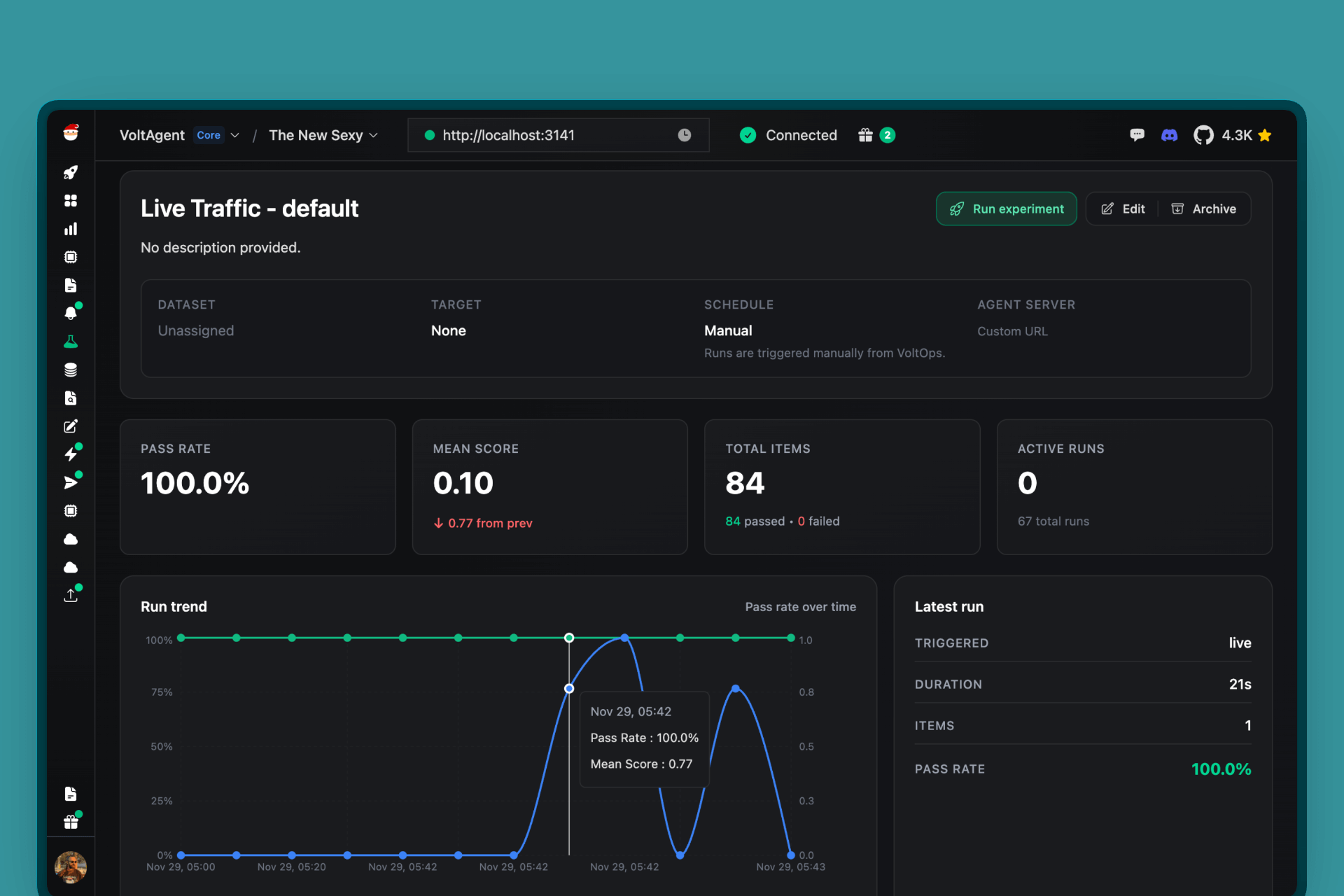Click the notification bell with green badge

71,313
